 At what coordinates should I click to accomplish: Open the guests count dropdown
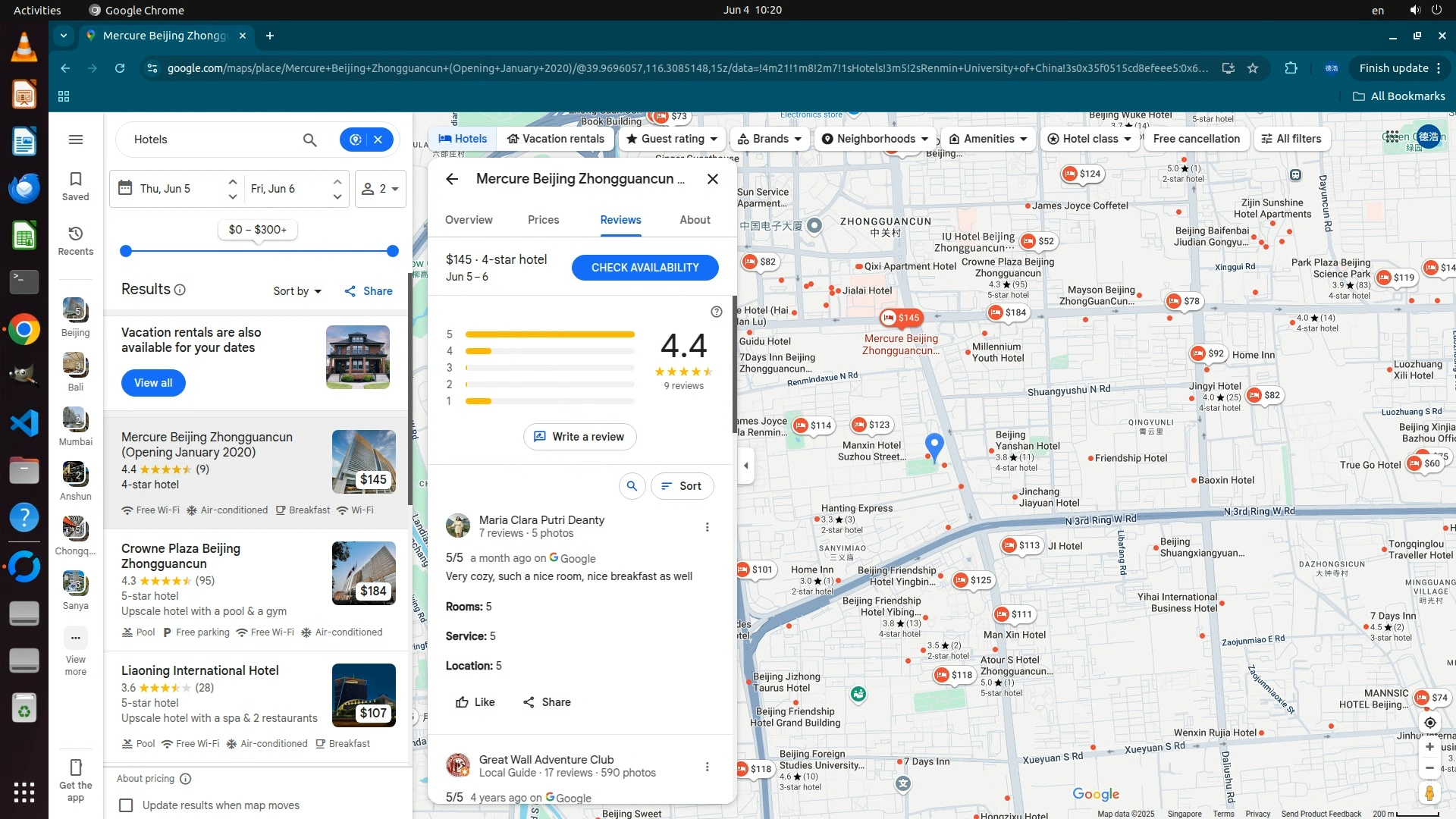380,189
